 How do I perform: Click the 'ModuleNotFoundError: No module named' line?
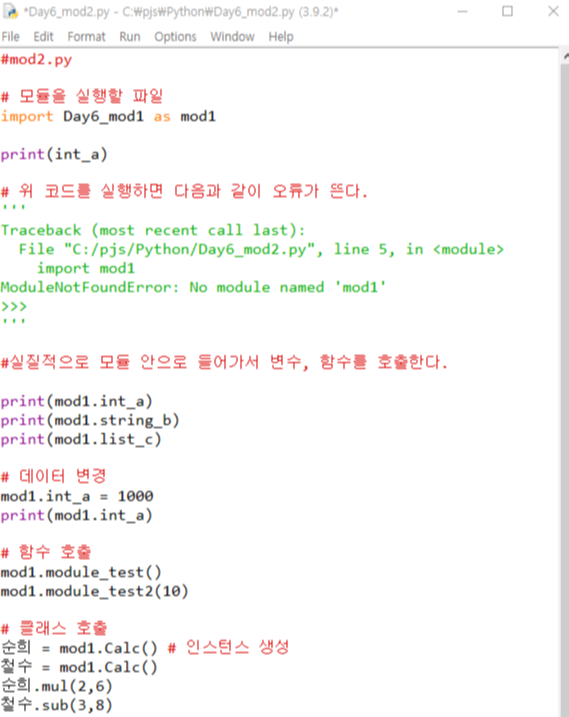[x=193, y=287]
